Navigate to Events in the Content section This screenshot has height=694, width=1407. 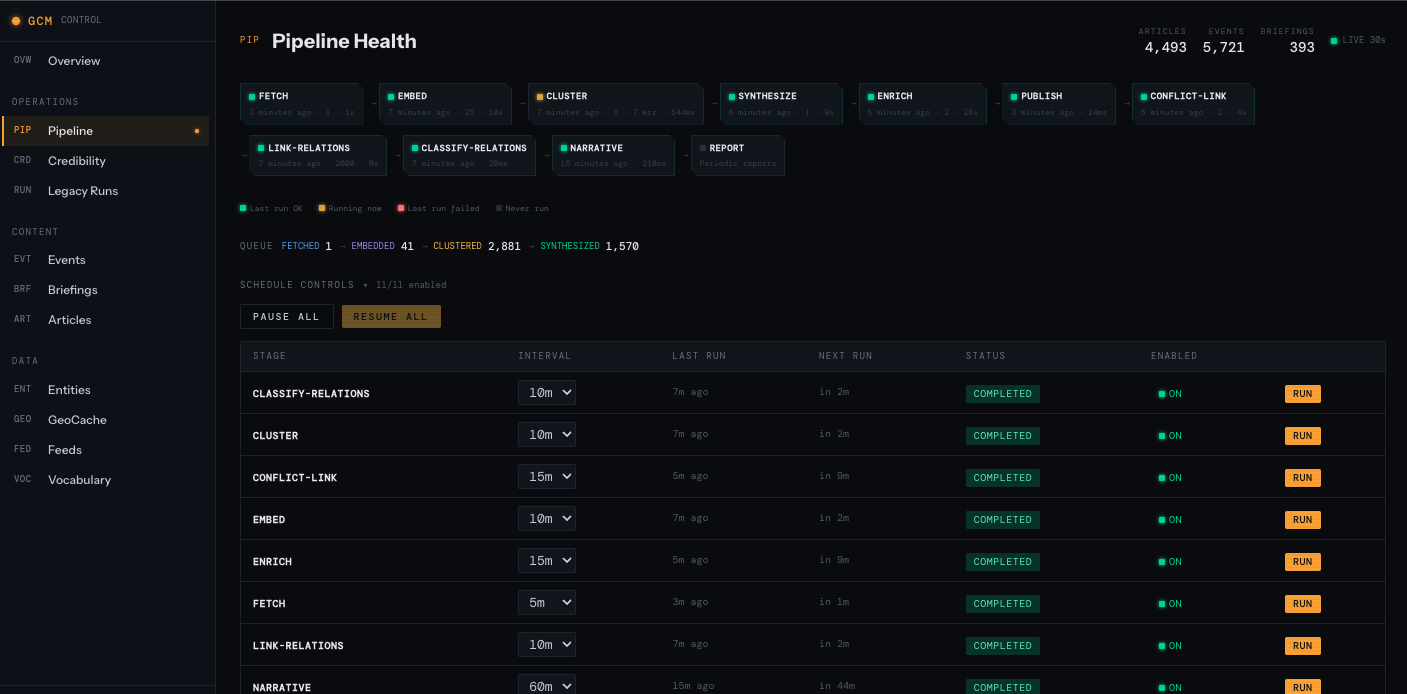[x=66, y=259]
